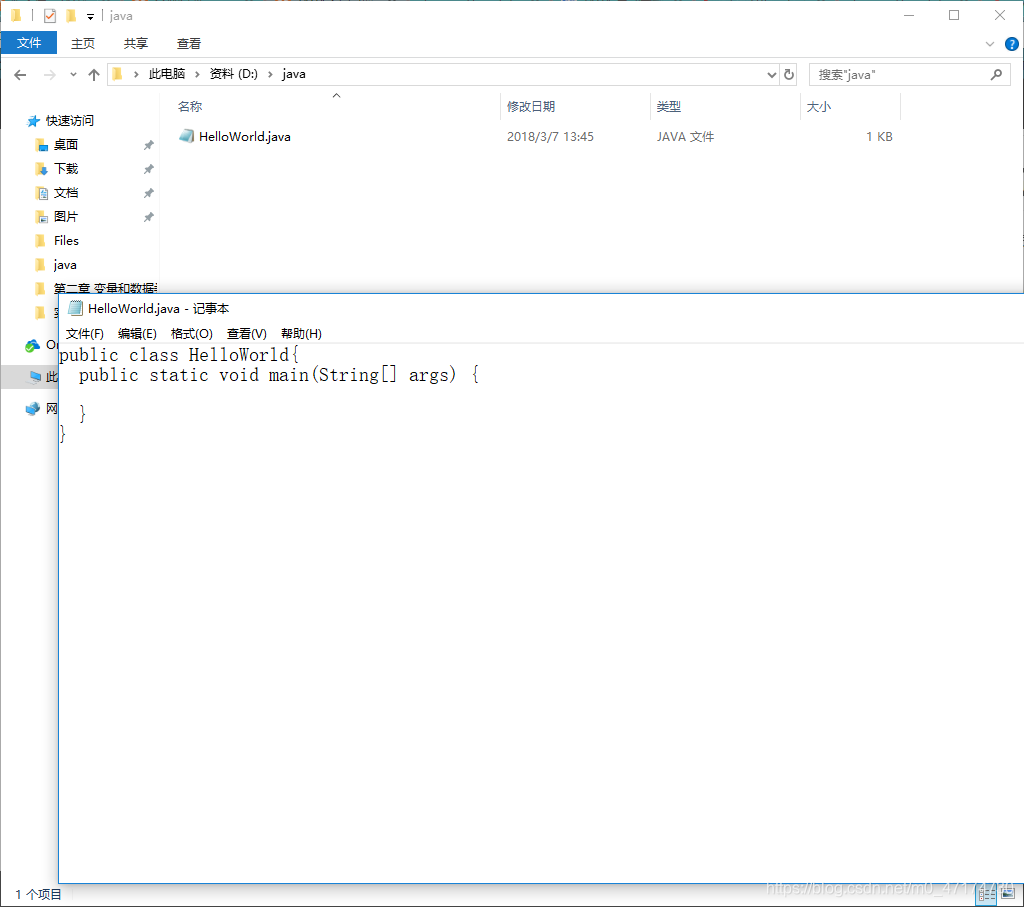Sort files by 修改日期 column
The height and width of the screenshot is (907, 1024).
(530, 106)
